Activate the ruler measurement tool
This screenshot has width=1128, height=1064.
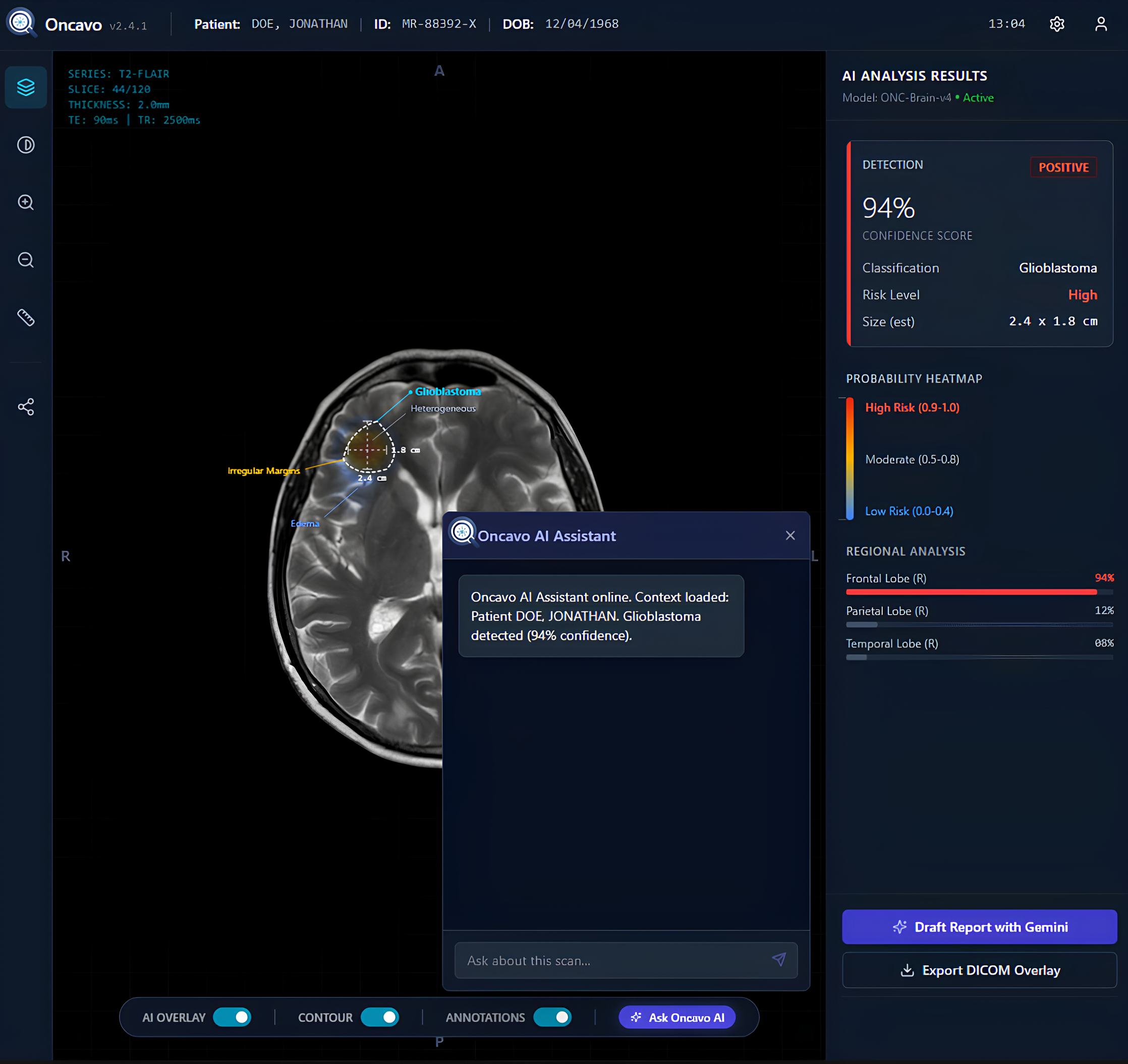[26, 318]
